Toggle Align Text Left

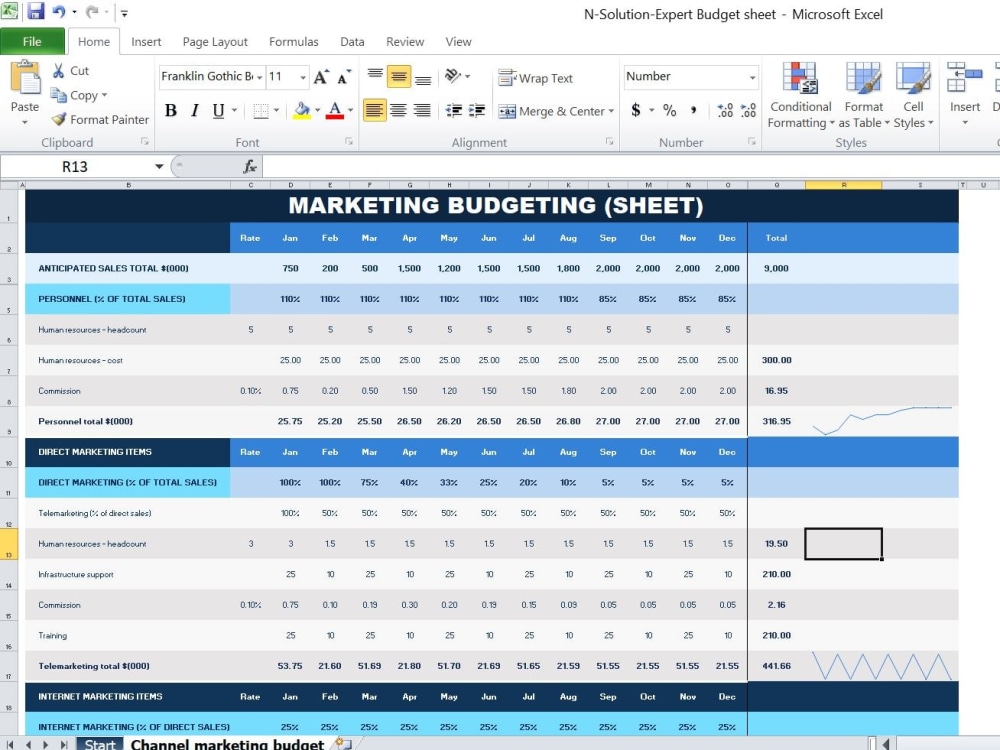coord(375,110)
